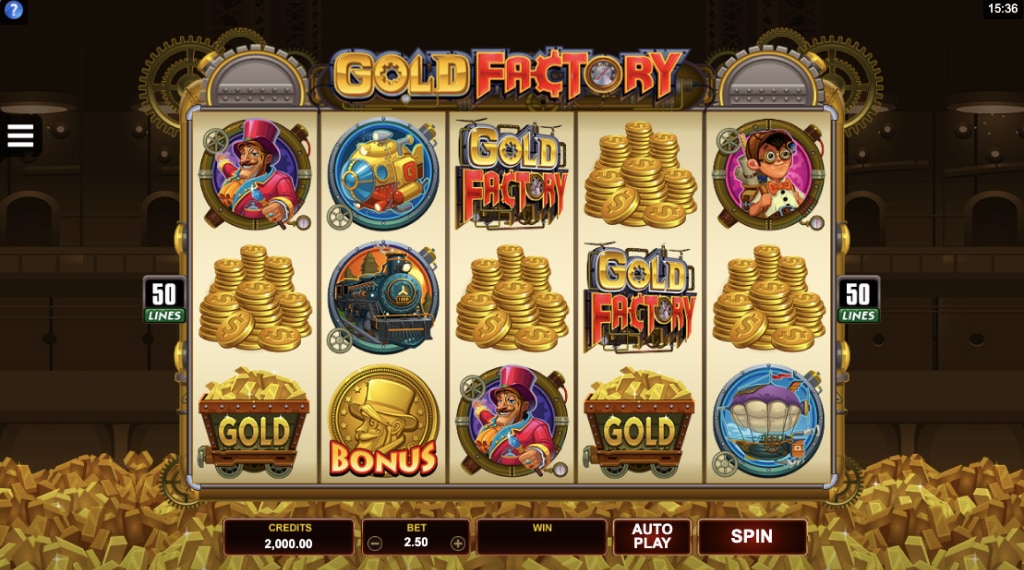This screenshot has height=570, width=1024.
Task: Select the yellow submarine symbol
Action: pos(383,174)
